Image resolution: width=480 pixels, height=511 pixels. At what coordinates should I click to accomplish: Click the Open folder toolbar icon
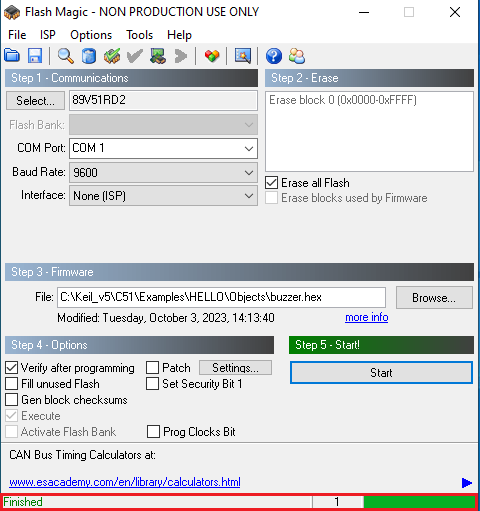click(x=12, y=56)
